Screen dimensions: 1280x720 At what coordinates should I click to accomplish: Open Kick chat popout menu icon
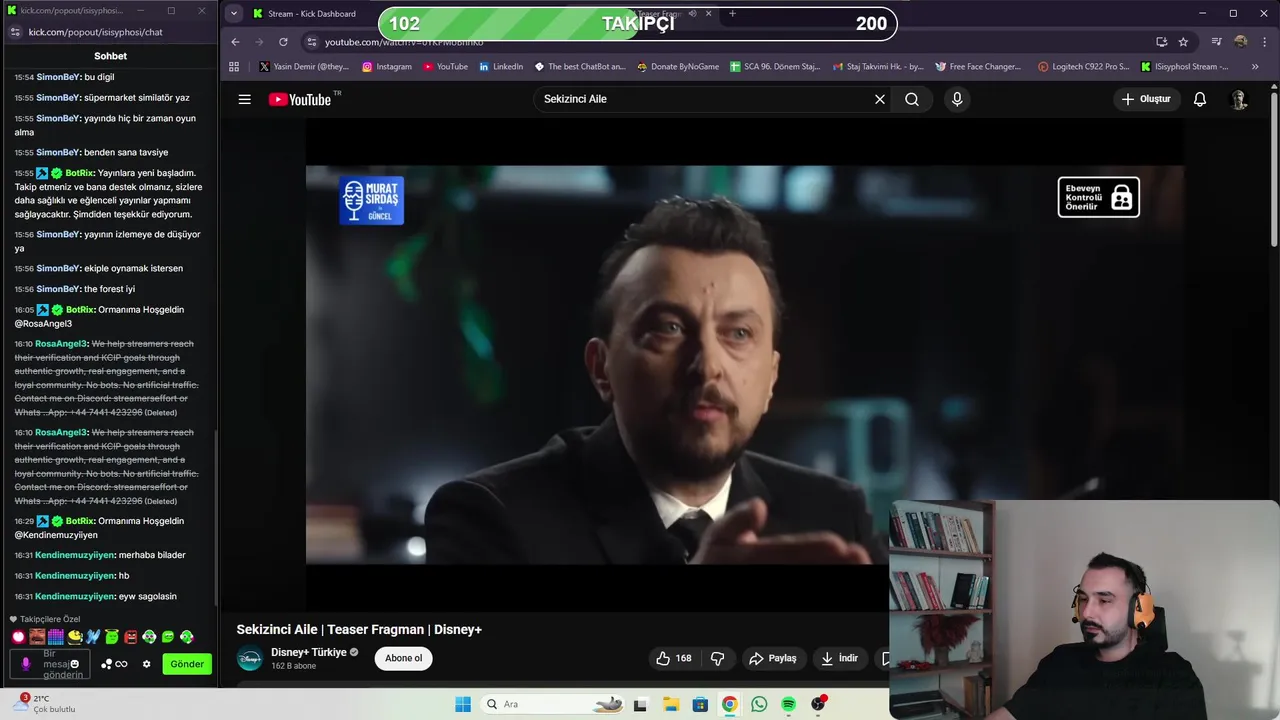click(x=14, y=32)
